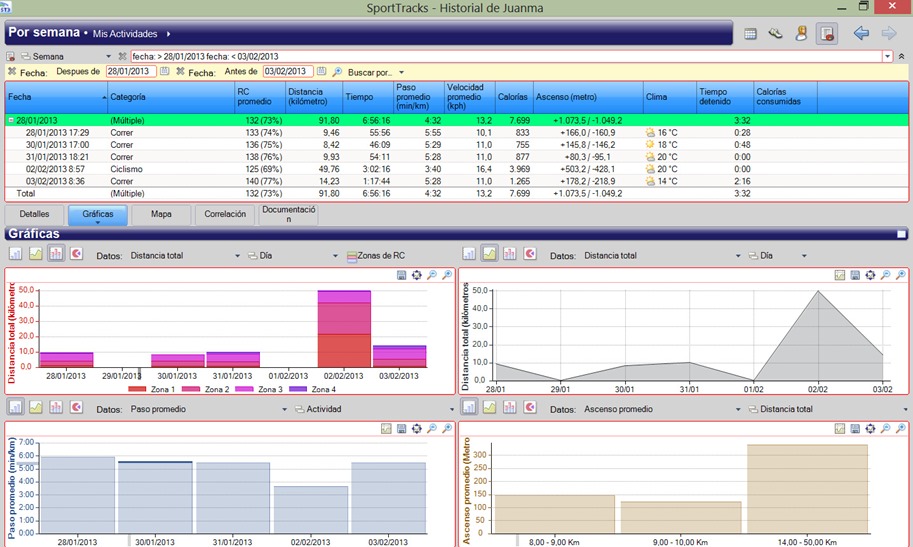This screenshot has height=547, width=913.
Task: Open the equipment shoe icon in the top toolbar
Action: click(x=775, y=34)
